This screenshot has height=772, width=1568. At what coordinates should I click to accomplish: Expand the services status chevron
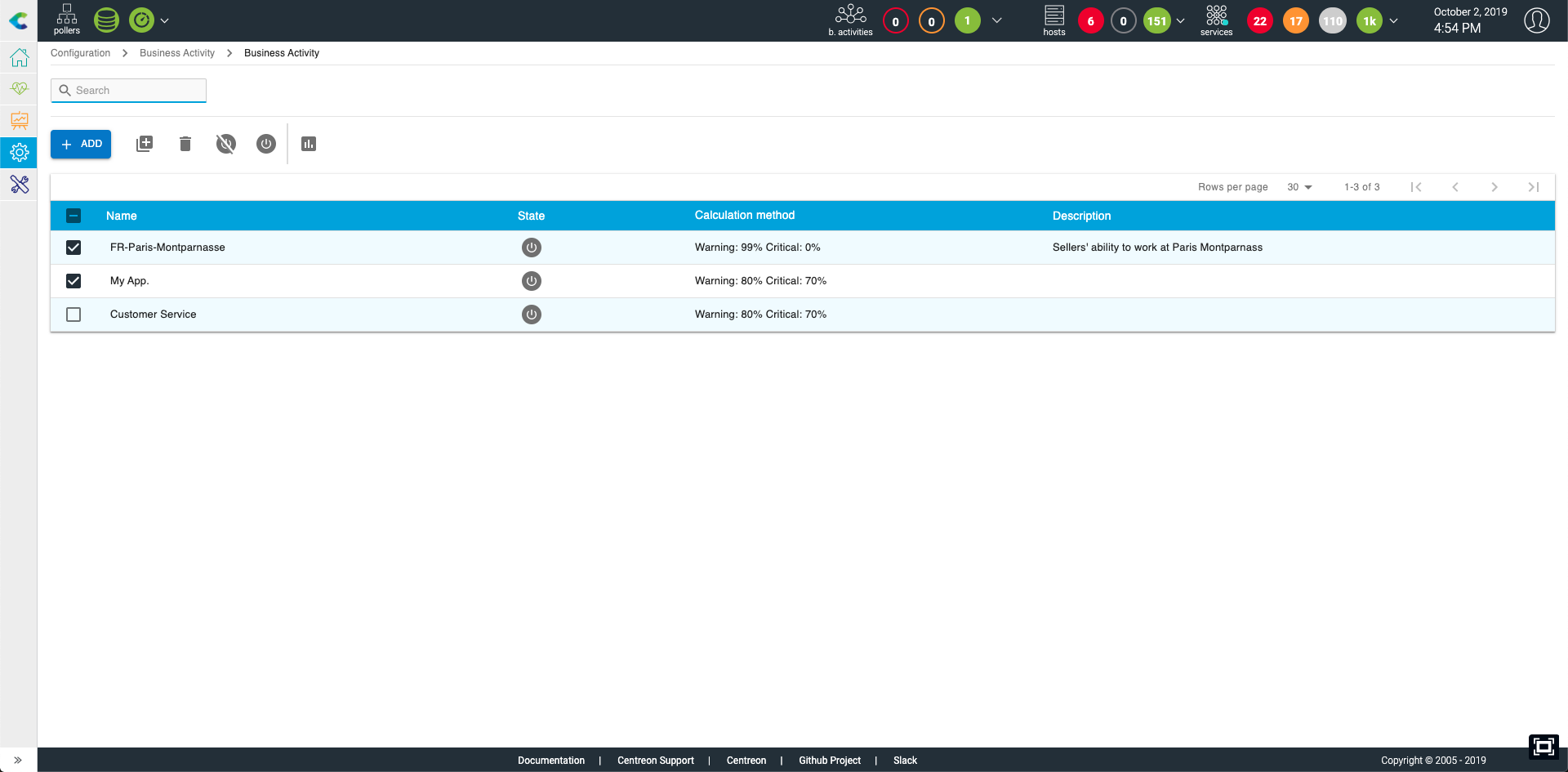pyautogui.click(x=1393, y=21)
